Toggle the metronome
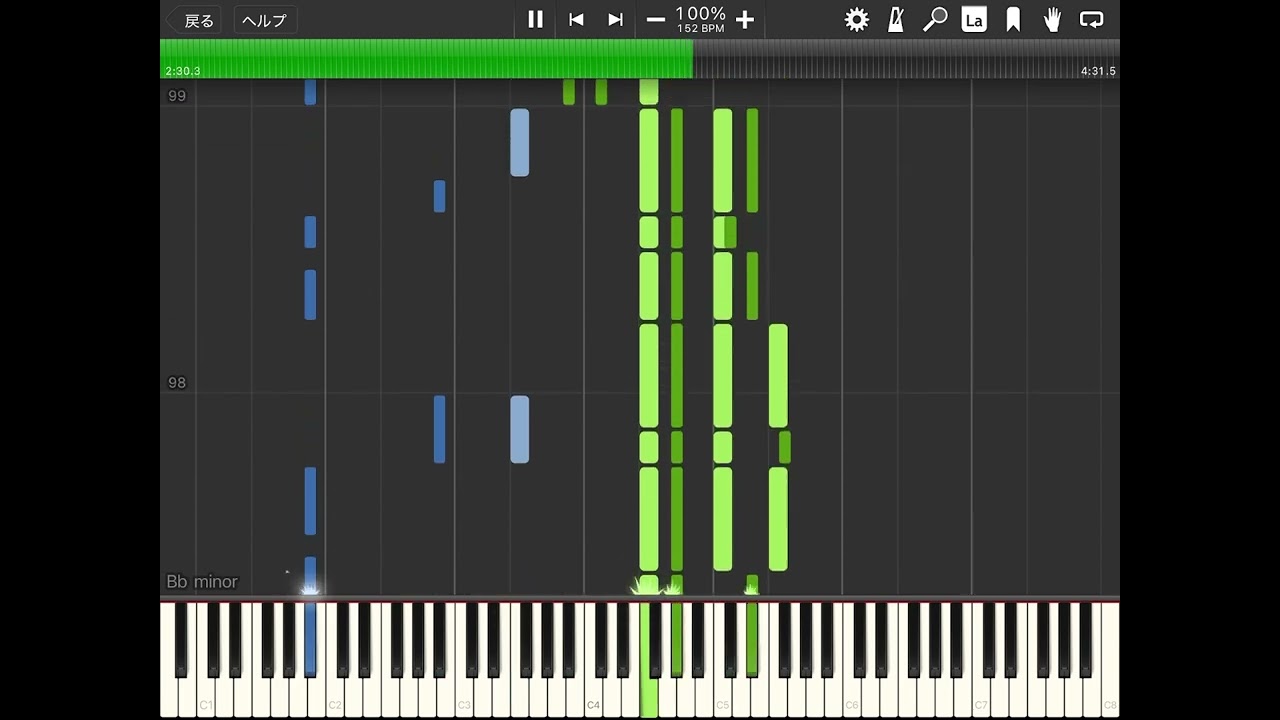The image size is (1280, 720). (896, 19)
